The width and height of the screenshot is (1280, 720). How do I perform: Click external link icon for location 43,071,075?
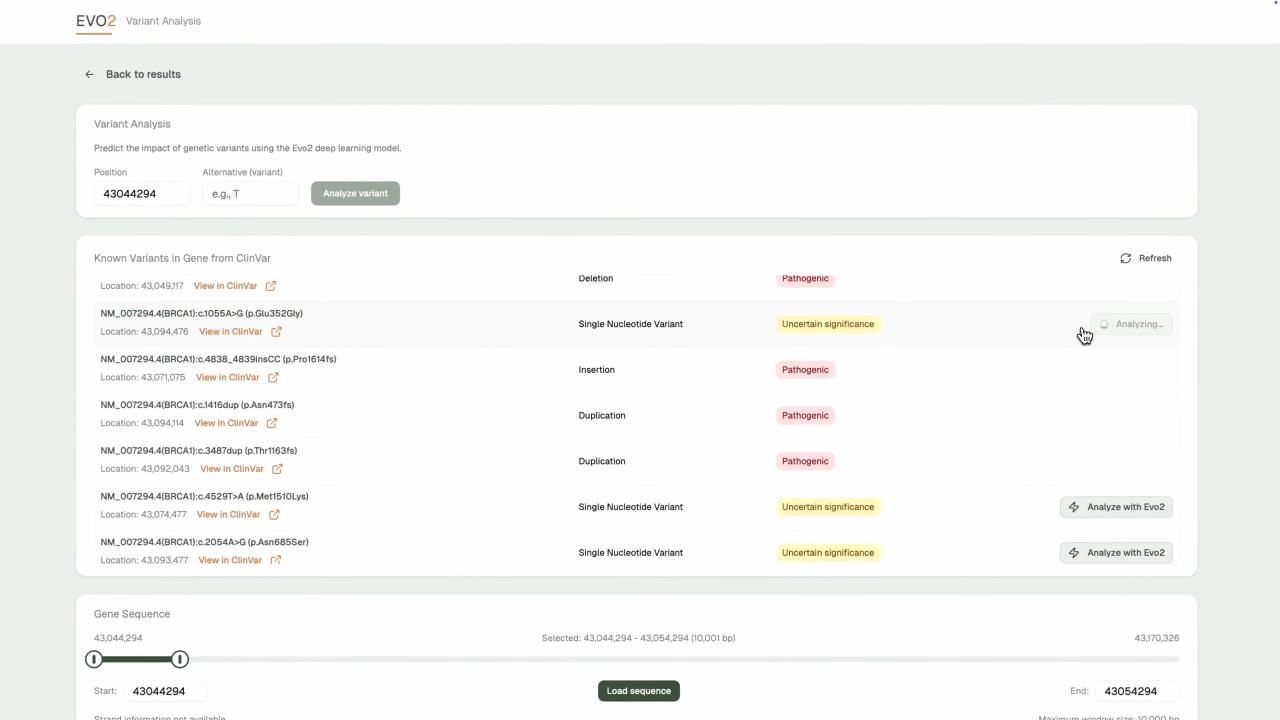point(273,378)
